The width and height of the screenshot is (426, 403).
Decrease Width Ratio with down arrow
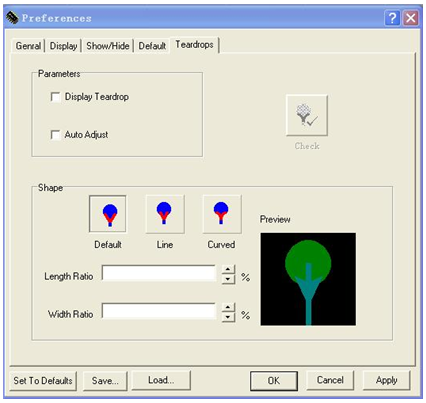click(x=228, y=317)
